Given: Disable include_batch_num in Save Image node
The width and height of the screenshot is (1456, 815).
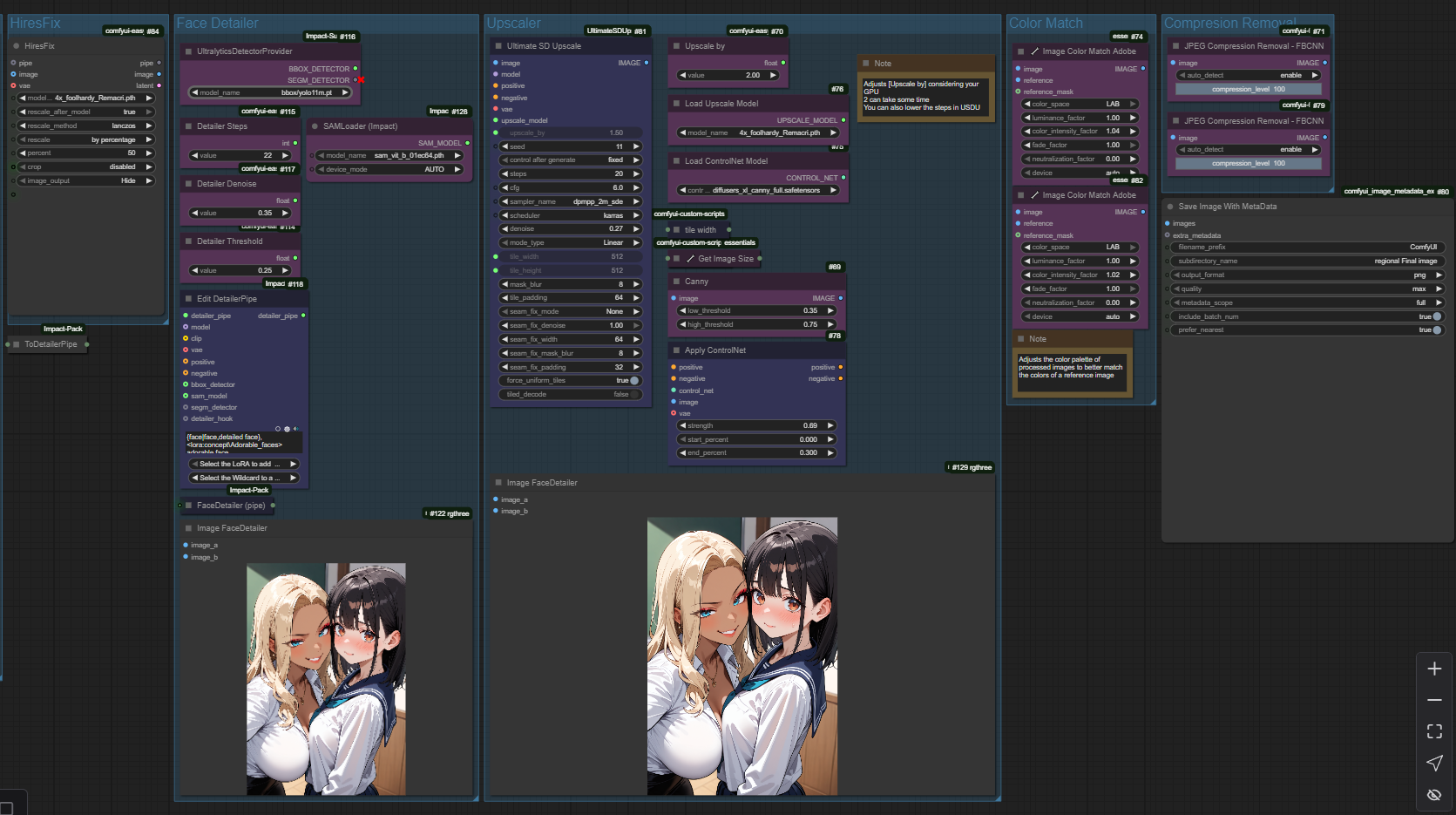Looking at the screenshot, I should click(x=1436, y=316).
